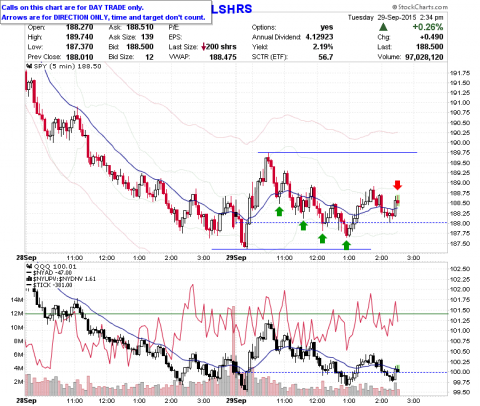Select the SCTR (ETF) value 56.7
The height and width of the screenshot is (406, 480).
click(x=326, y=57)
